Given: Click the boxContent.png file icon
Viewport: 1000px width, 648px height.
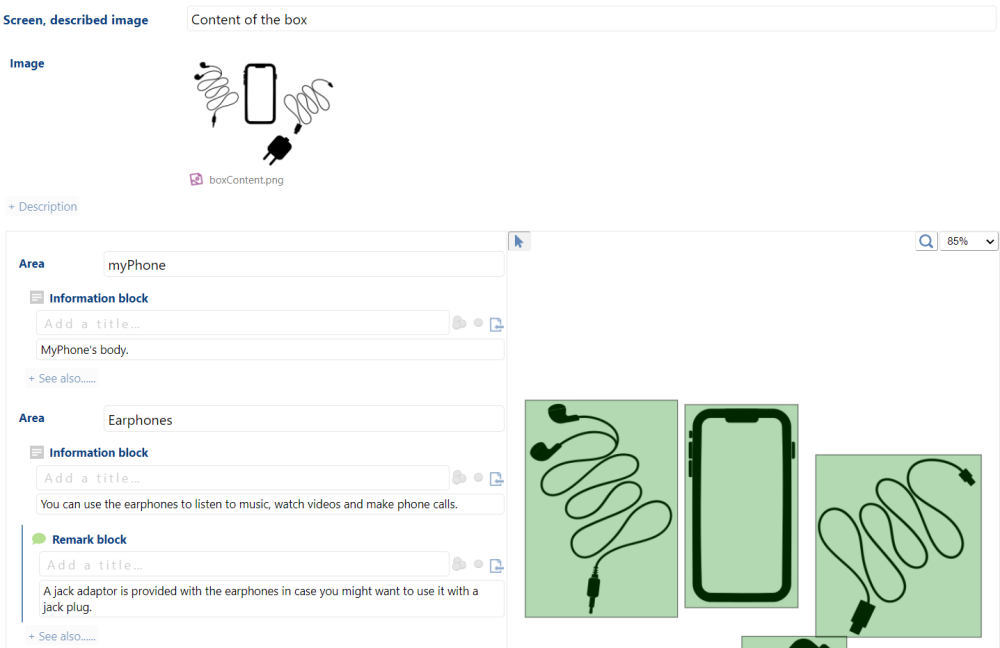Looking at the screenshot, I should click(196, 179).
